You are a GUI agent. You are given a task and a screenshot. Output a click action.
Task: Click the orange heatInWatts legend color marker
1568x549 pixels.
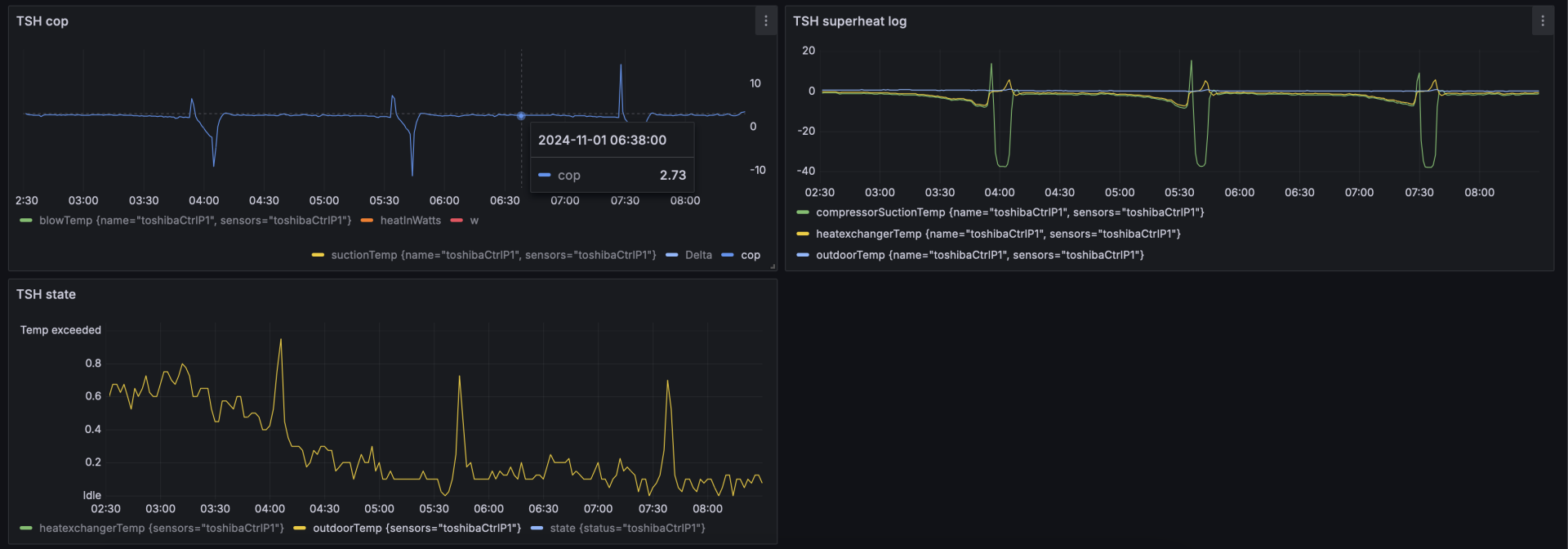coord(367,221)
